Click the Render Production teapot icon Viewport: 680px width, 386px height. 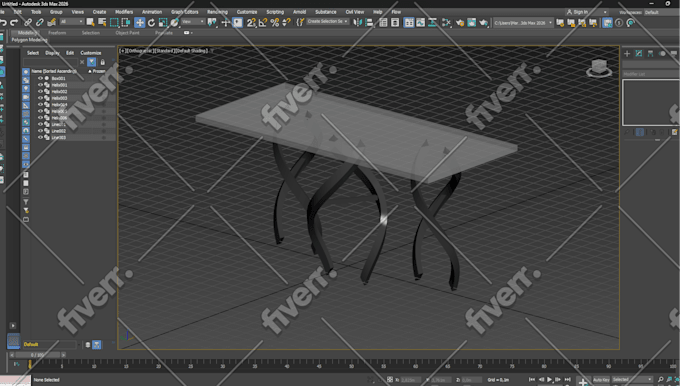point(483,22)
